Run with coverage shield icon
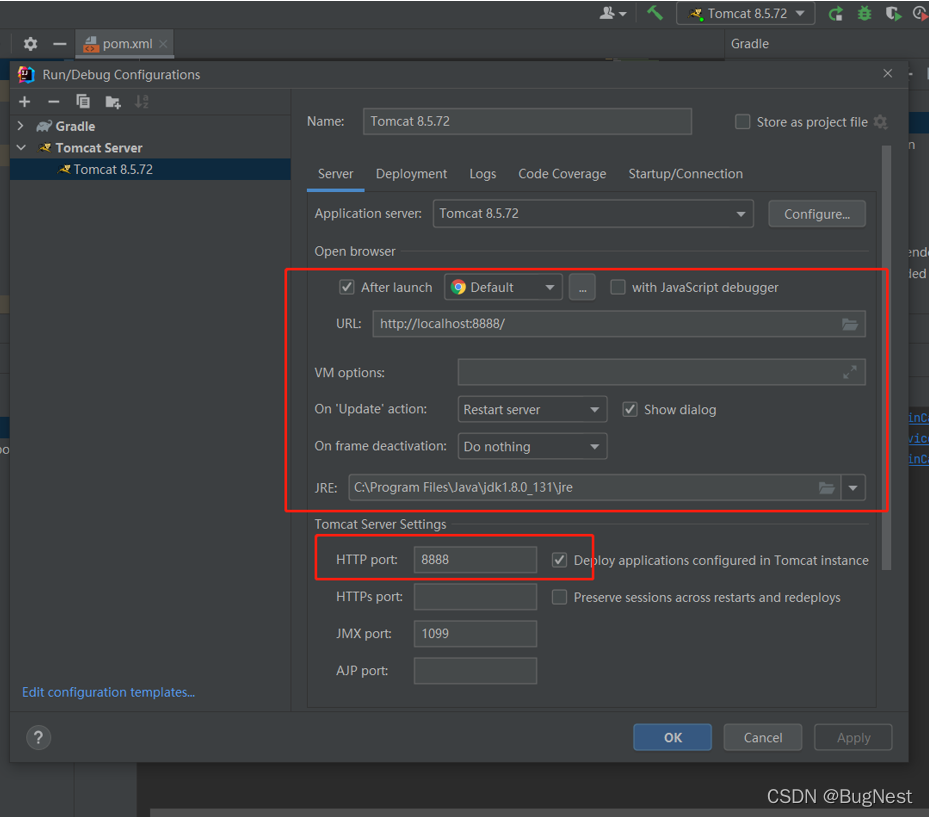The height and width of the screenshot is (817, 929). pyautogui.click(x=893, y=14)
